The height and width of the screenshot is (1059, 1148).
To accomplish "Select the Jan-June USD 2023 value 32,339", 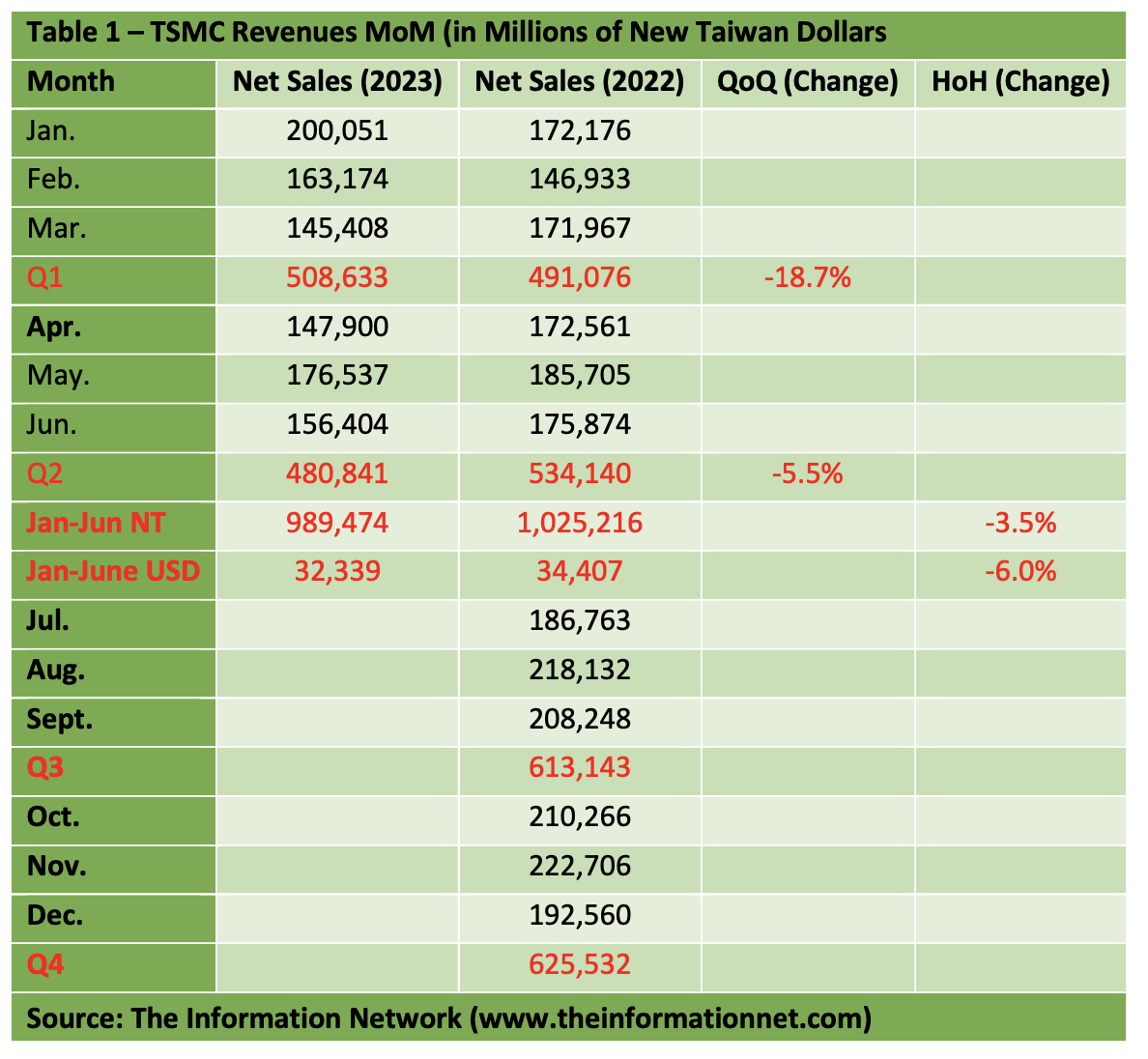I will click(337, 572).
